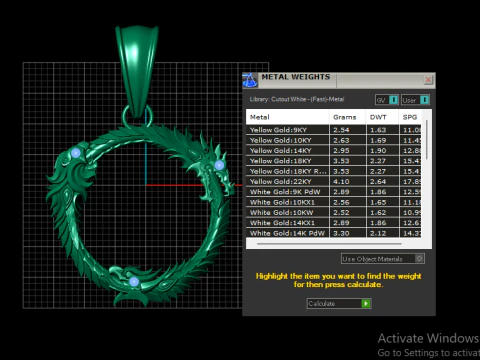Click the 1.69 DWT value for 10KY

(x=378, y=140)
